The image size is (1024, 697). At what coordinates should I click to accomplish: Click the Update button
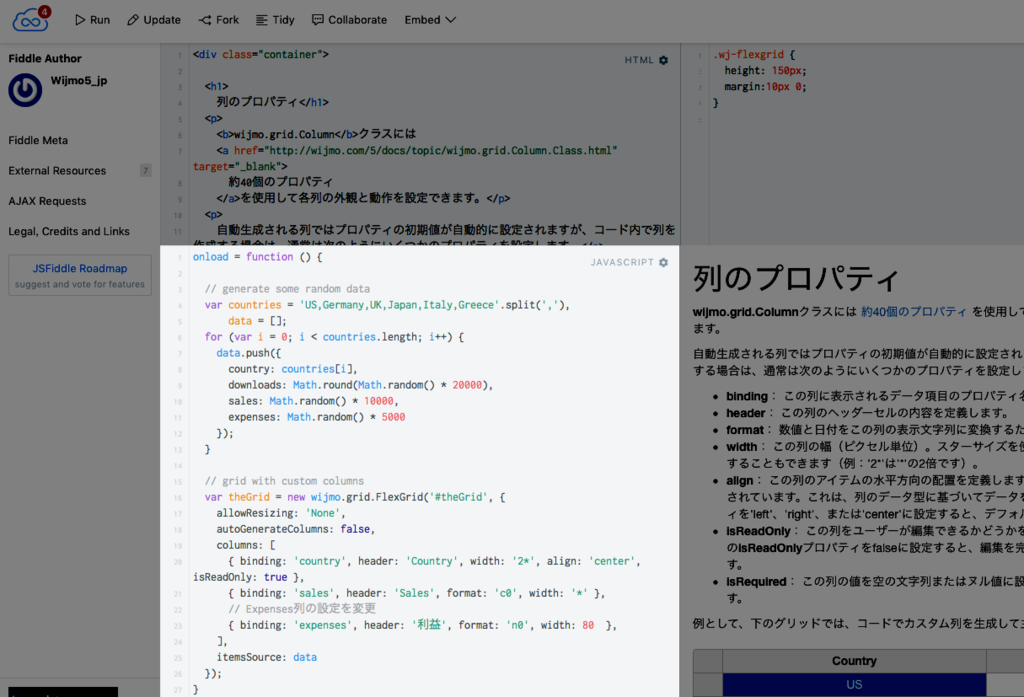pos(153,20)
